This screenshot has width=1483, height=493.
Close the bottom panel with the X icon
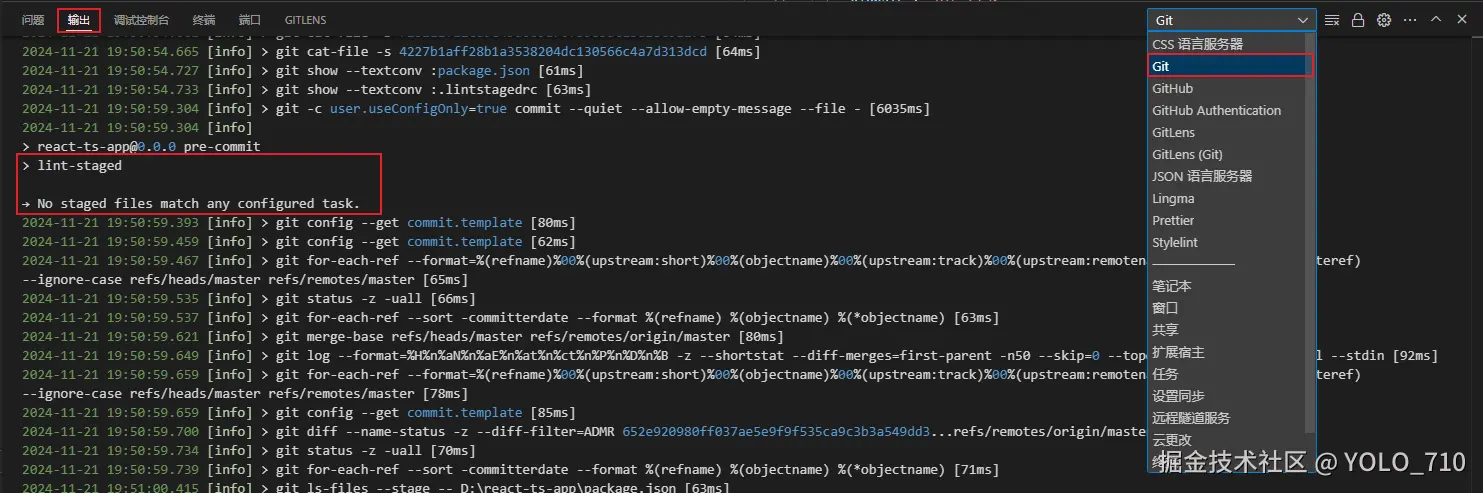[x=1461, y=20]
